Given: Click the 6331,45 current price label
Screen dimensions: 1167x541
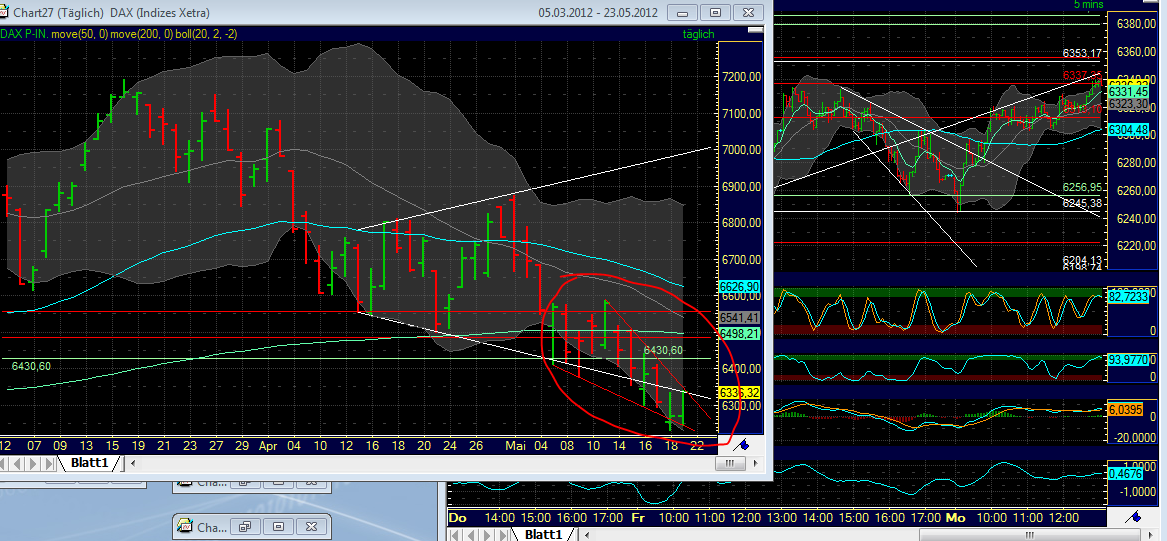Looking at the screenshot, I should [x=1128, y=92].
